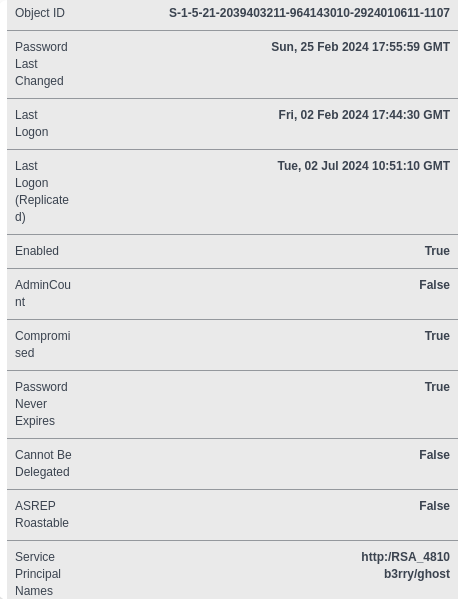Click the Service Principal Names label

(x=38, y=574)
